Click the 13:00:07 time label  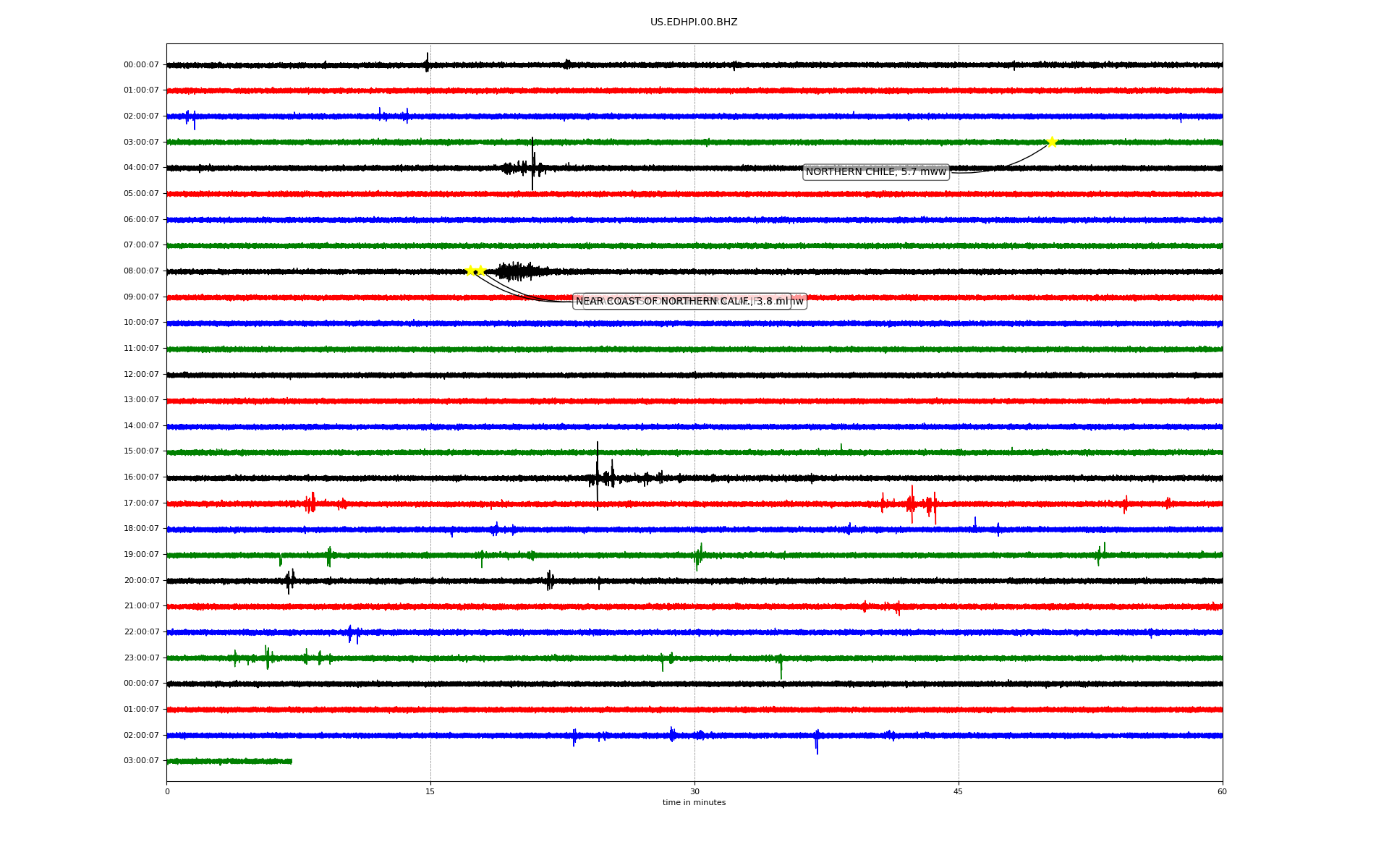pos(141,400)
